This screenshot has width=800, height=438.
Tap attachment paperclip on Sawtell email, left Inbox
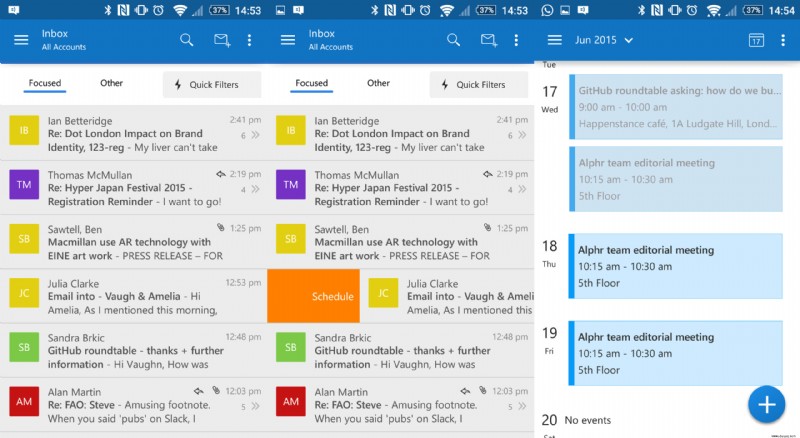[220, 227]
